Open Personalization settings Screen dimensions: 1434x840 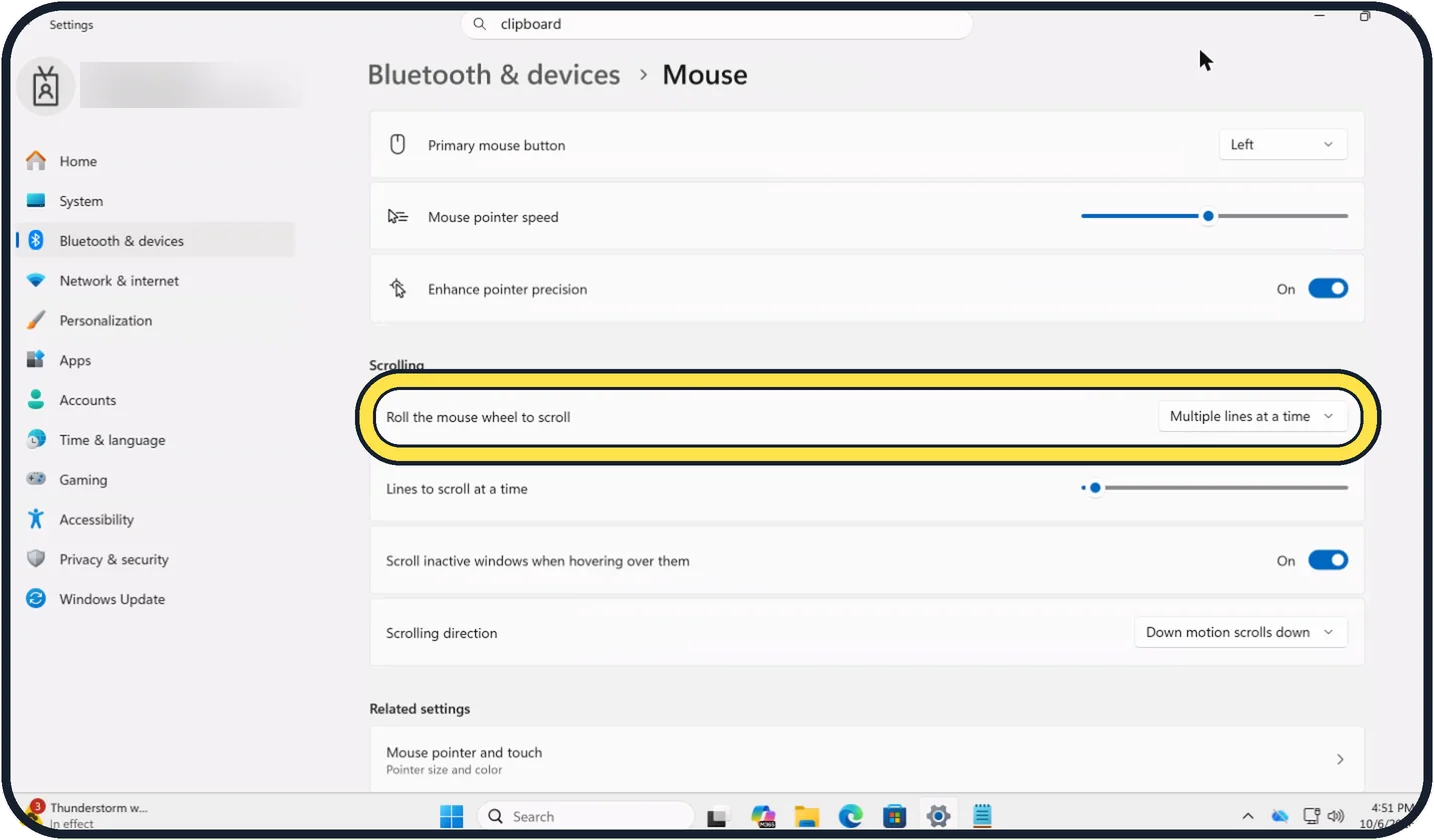(105, 321)
